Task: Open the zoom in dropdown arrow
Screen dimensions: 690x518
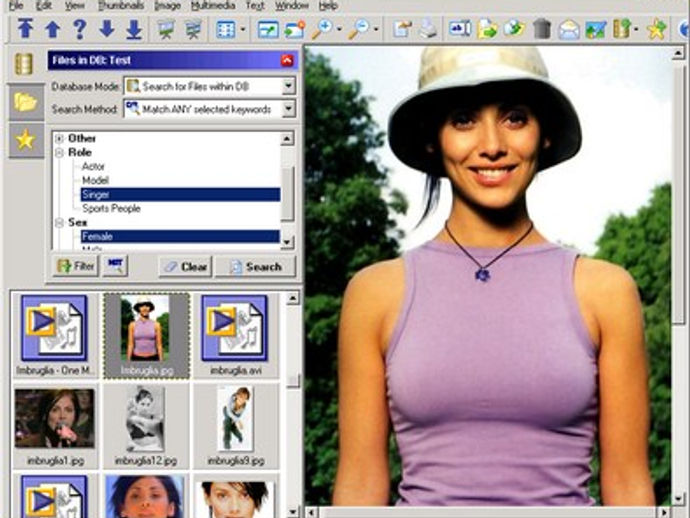Action: point(339,30)
